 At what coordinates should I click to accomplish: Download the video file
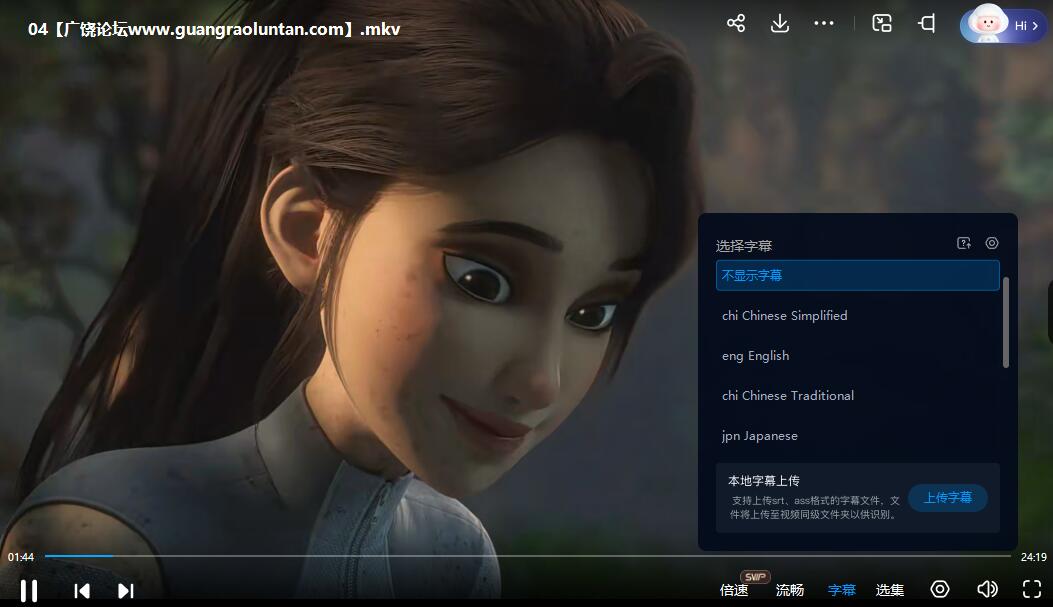[780, 24]
